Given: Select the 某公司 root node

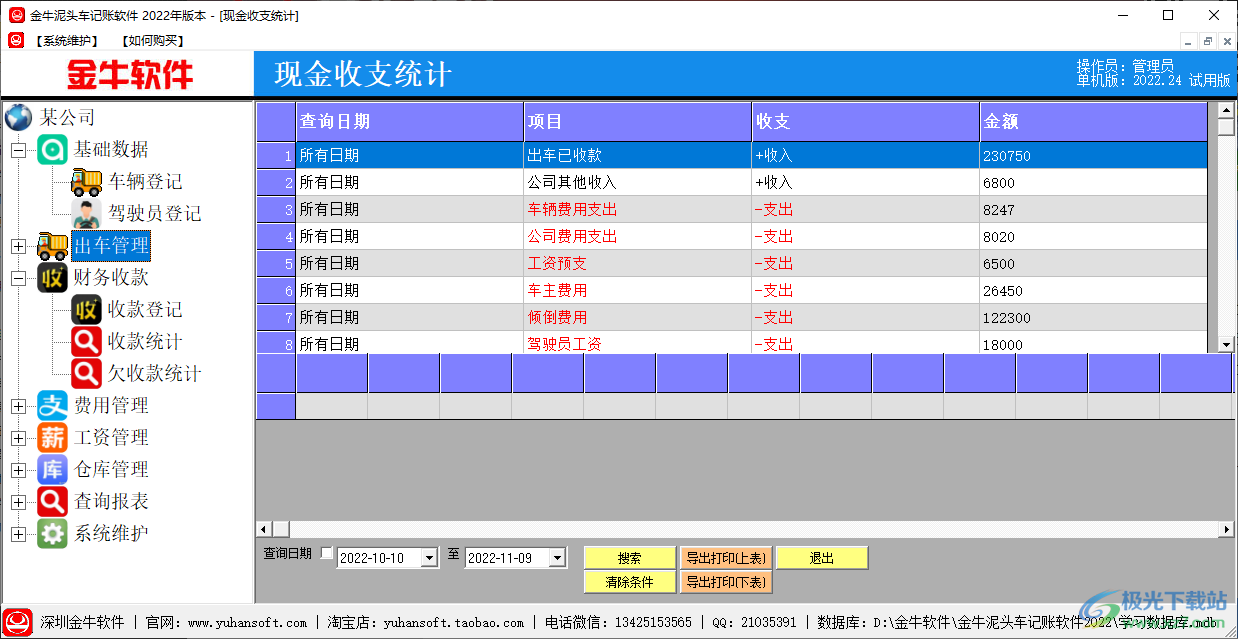Looking at the screenshot, I should pos(68,118).
